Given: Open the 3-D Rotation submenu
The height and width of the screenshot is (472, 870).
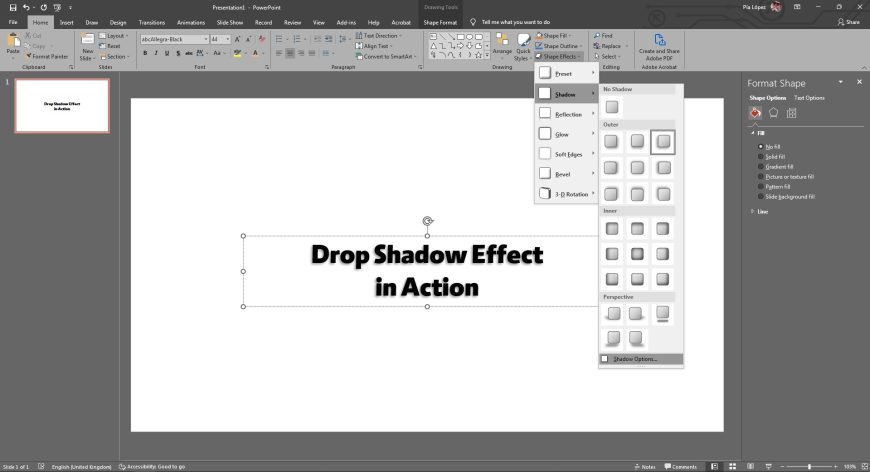Looking at the screenshot, I should coord(566,194).
